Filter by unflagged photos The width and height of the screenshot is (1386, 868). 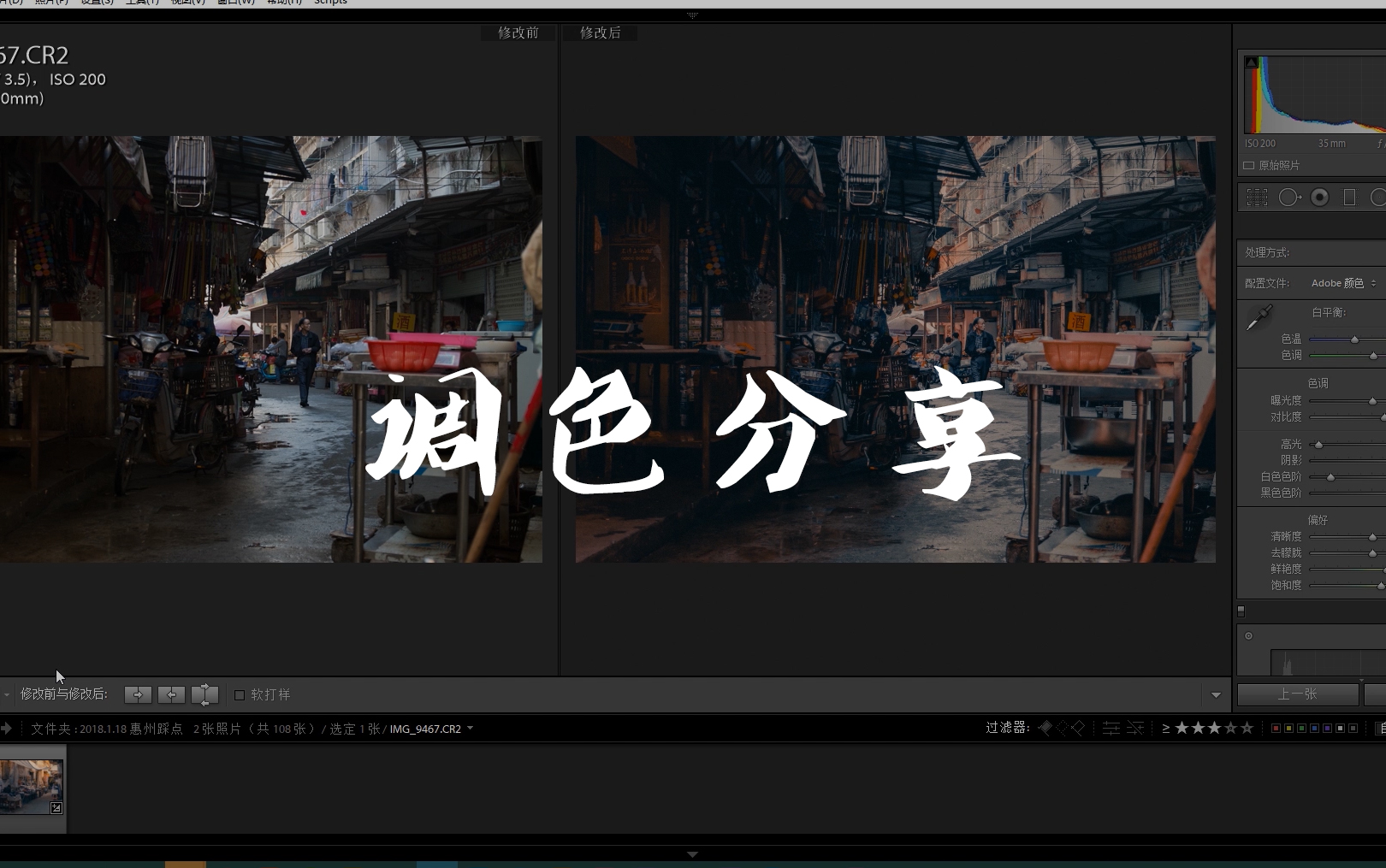coord(1062,728)
